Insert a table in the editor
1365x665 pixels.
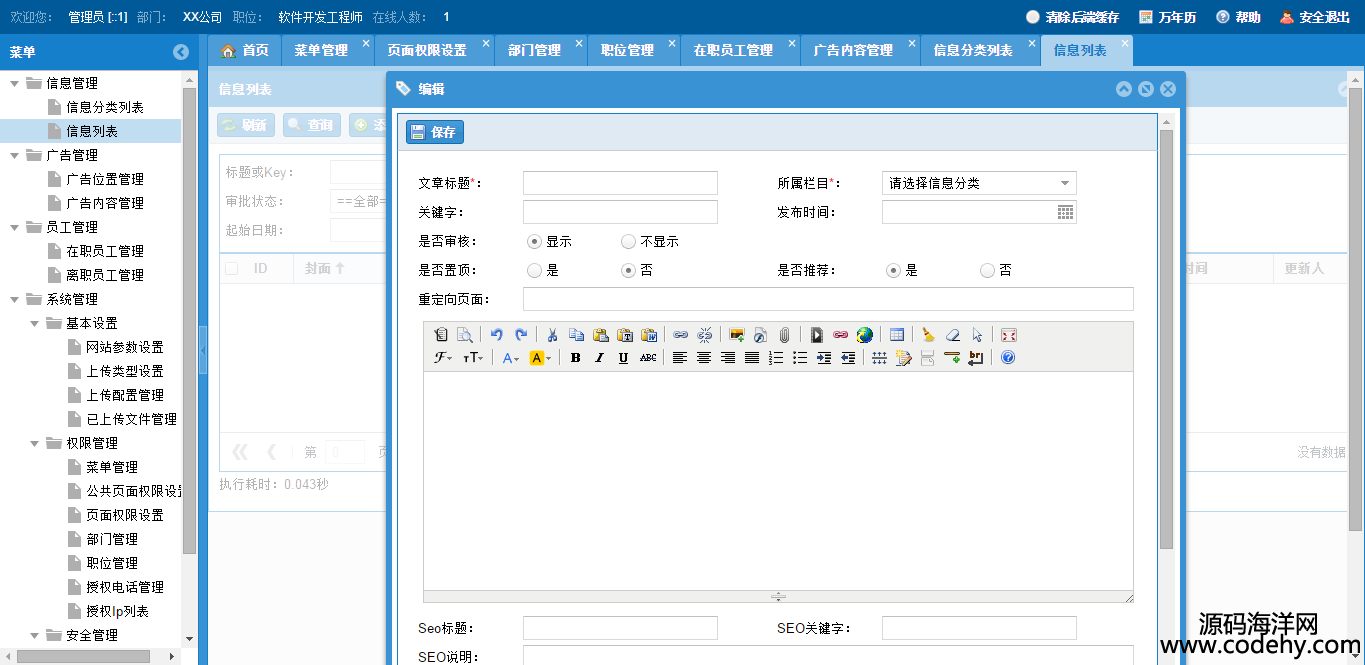897,335
